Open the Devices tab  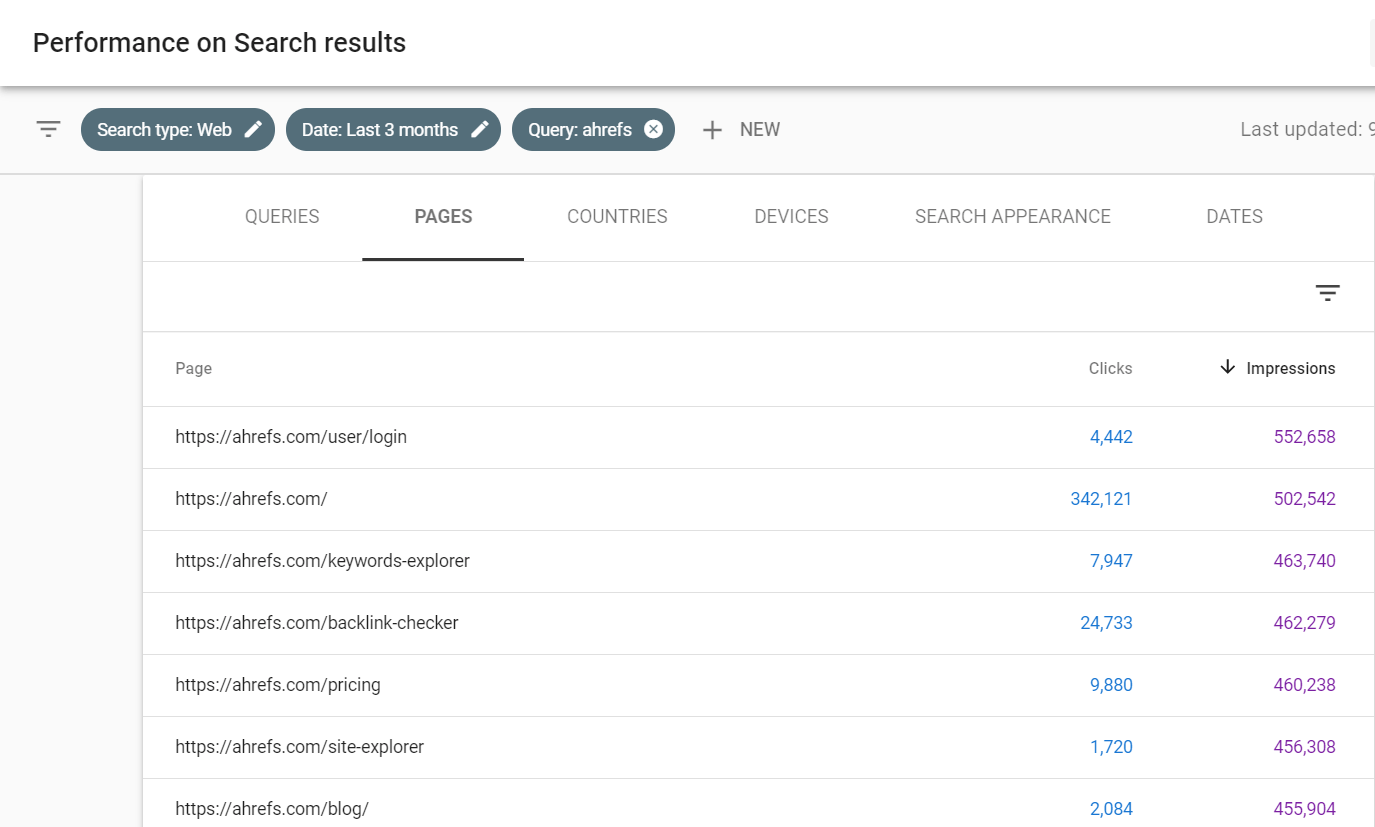point(791,217)
